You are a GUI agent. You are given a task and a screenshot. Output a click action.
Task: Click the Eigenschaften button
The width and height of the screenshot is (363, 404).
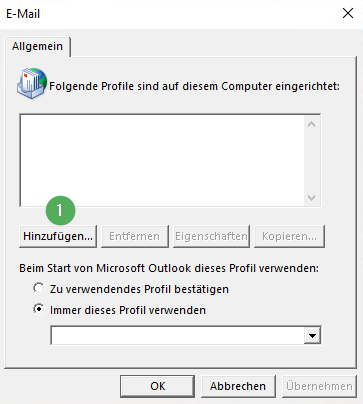coord(211,236)
